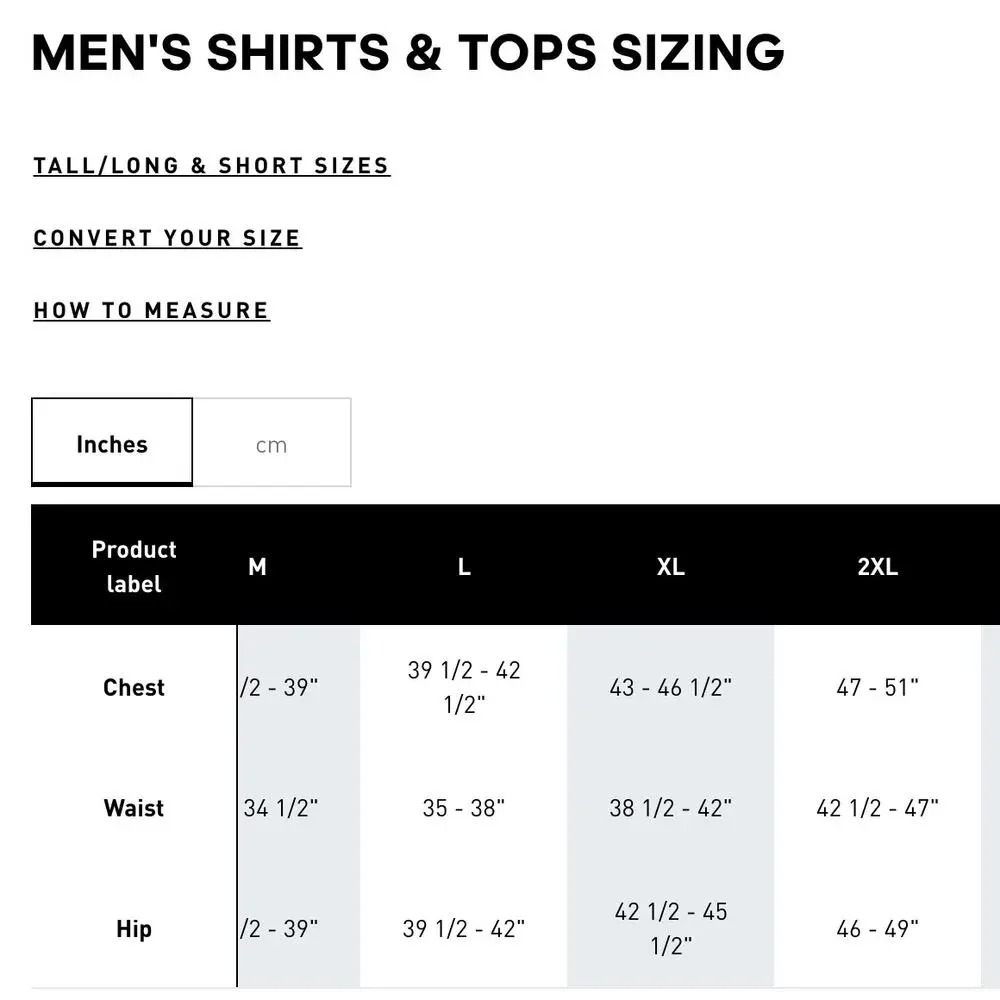The height and width of the screenshot is (1000, 1000).
Task: Click the L chest measurement cell
Action: click(x=464, y=687)
